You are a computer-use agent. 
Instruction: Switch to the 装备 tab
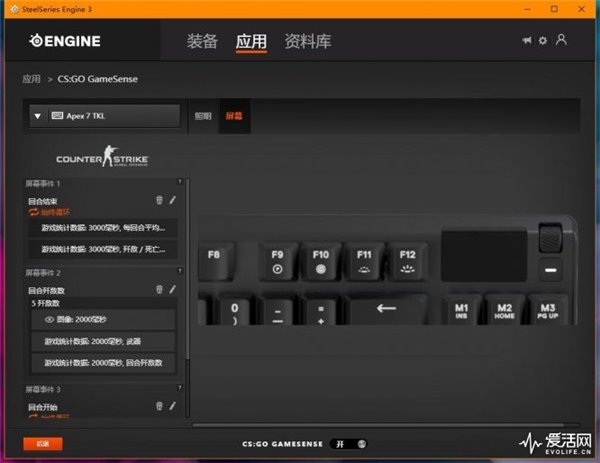pos(202,41)
